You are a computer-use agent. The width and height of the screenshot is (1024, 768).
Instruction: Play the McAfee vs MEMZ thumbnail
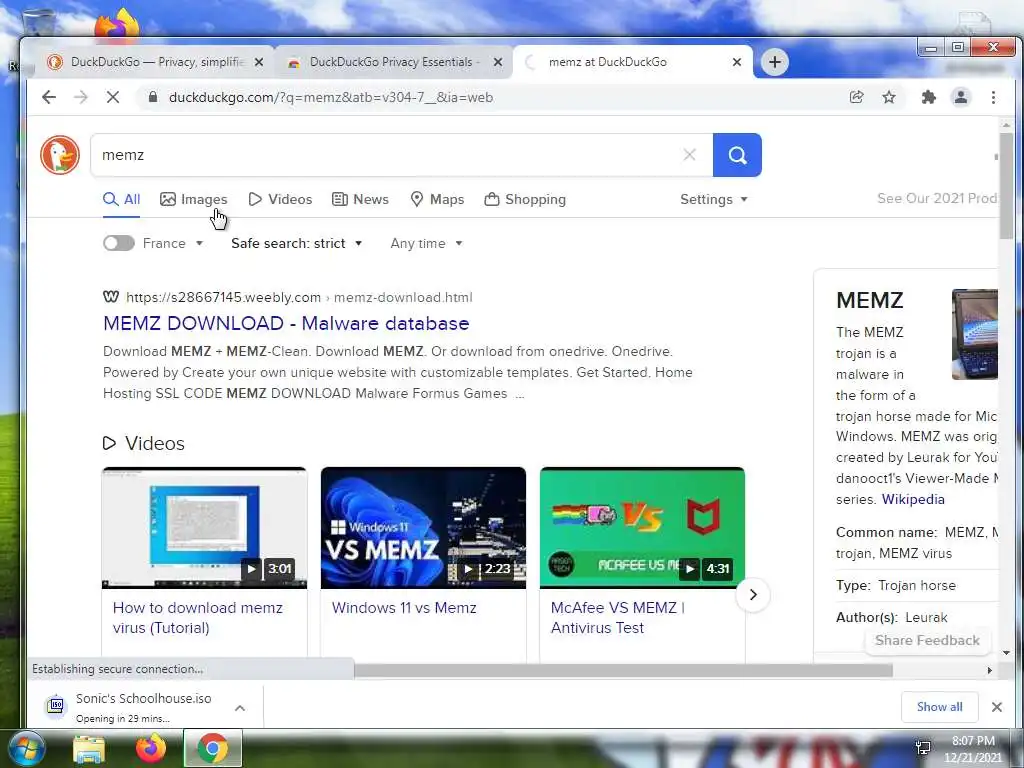click(x=642, y=528)
